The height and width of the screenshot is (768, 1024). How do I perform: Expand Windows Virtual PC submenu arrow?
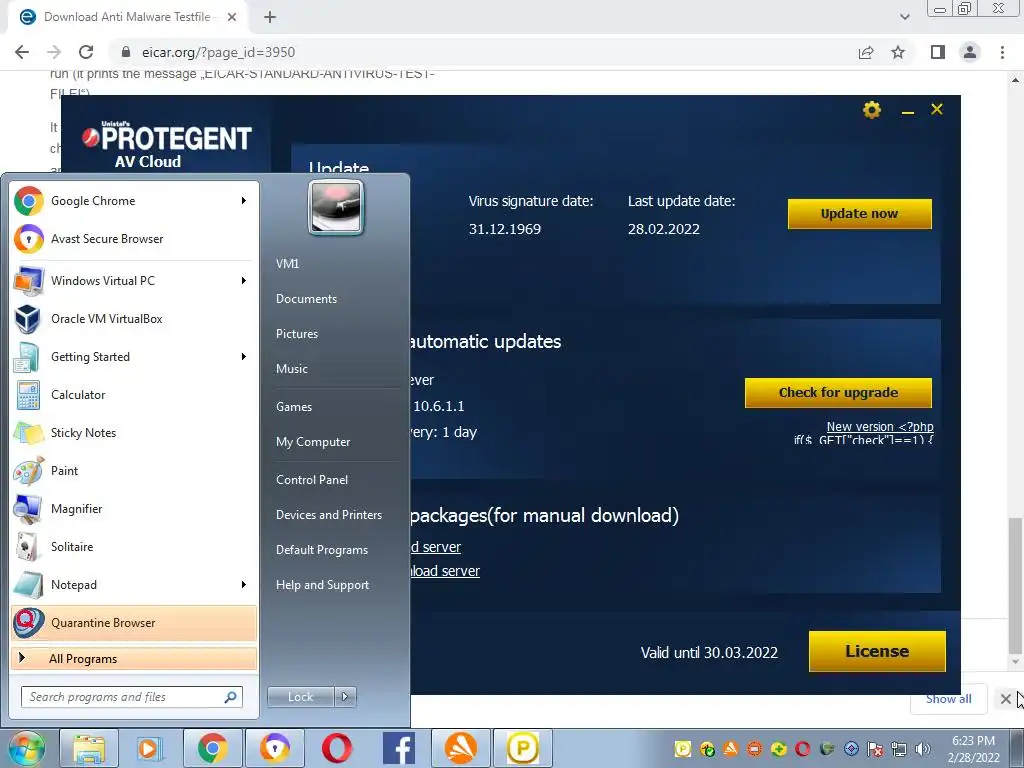[244, 281]
